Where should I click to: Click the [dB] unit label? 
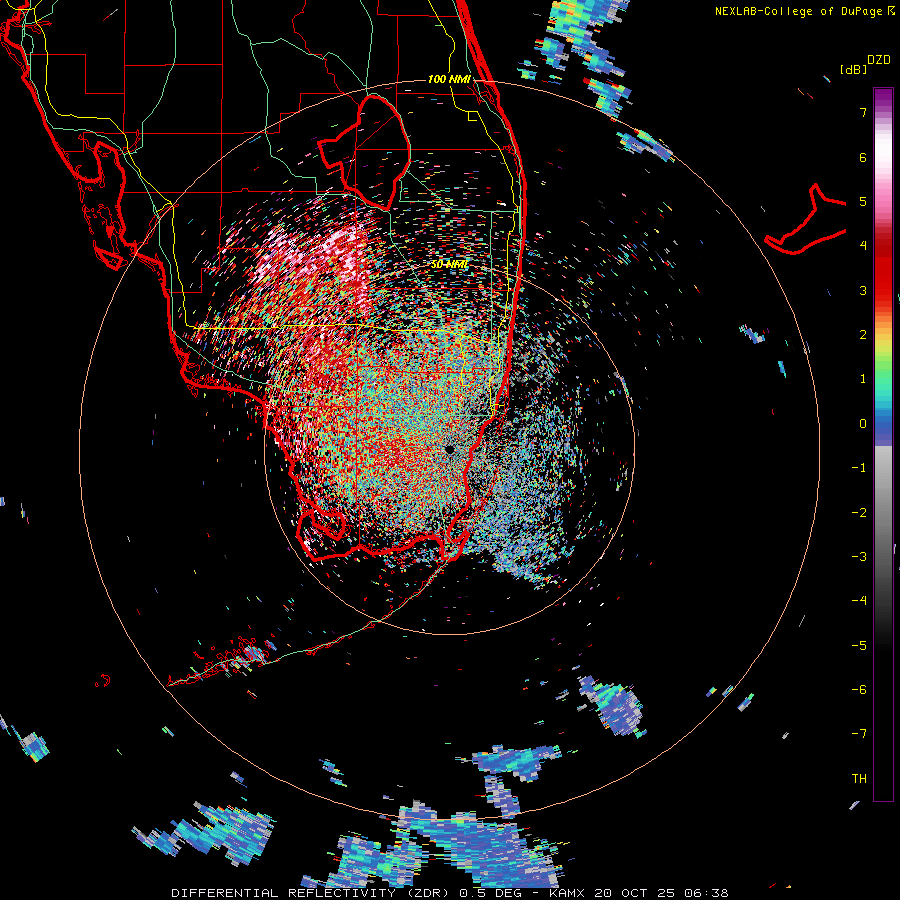[853, 70]
